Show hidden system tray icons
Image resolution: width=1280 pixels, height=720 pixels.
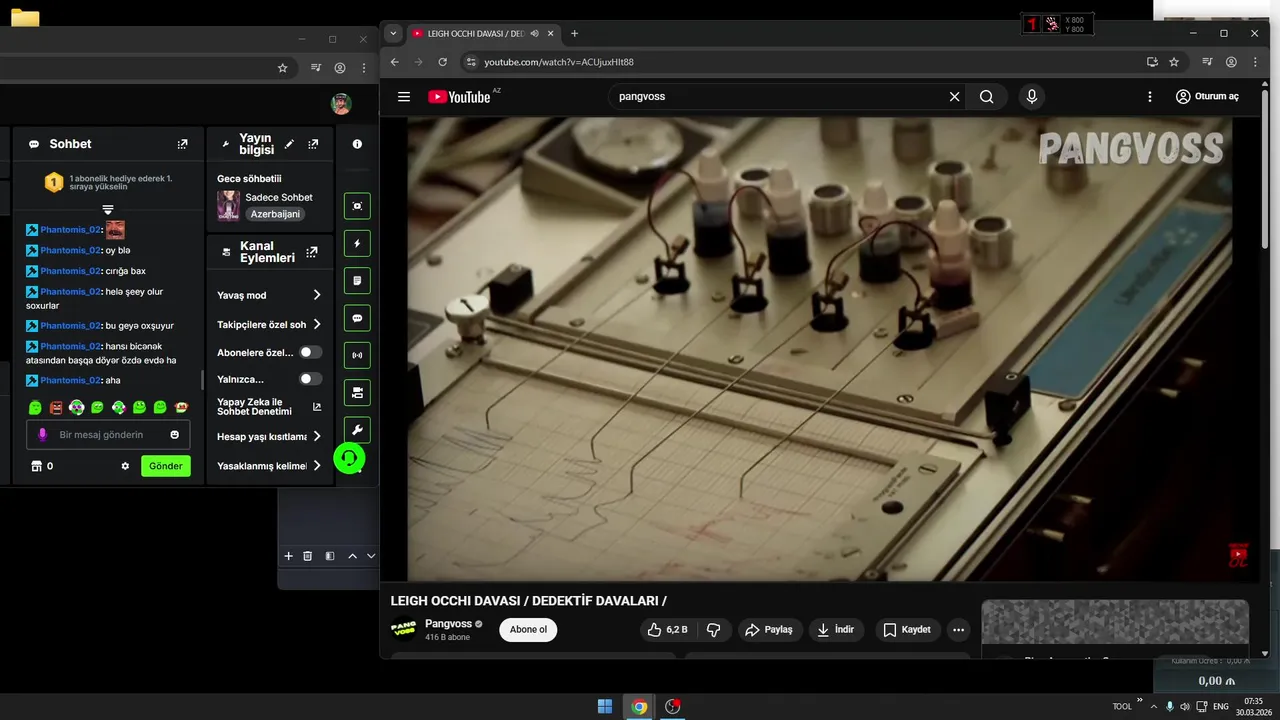(1153, 706)
